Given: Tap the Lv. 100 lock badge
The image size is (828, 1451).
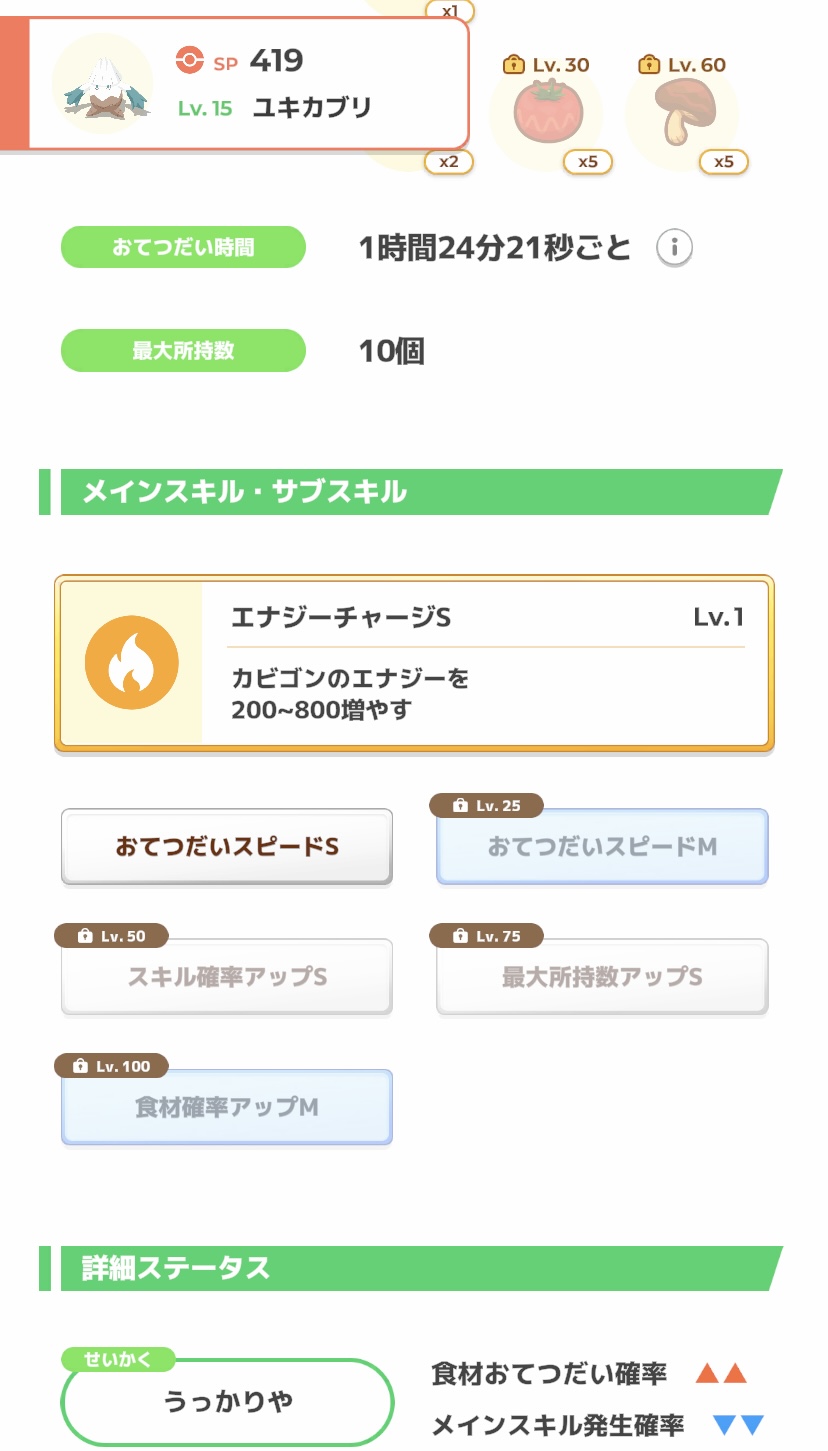Looking at the screenshot, I should pyautogui.click(x=111, y=1066).
